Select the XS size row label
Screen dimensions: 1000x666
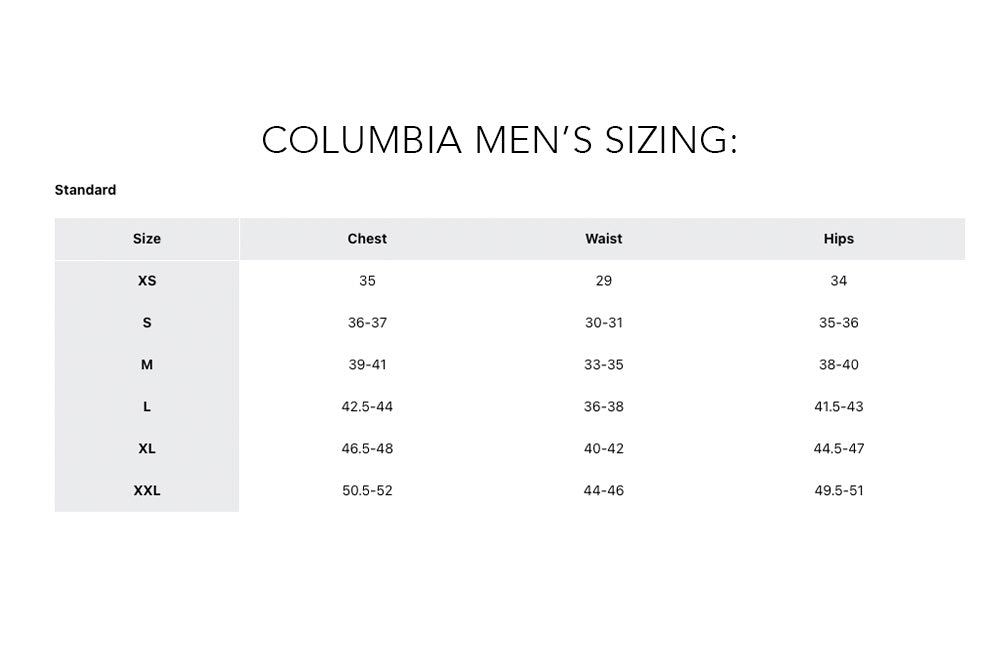tap(147, 281)
